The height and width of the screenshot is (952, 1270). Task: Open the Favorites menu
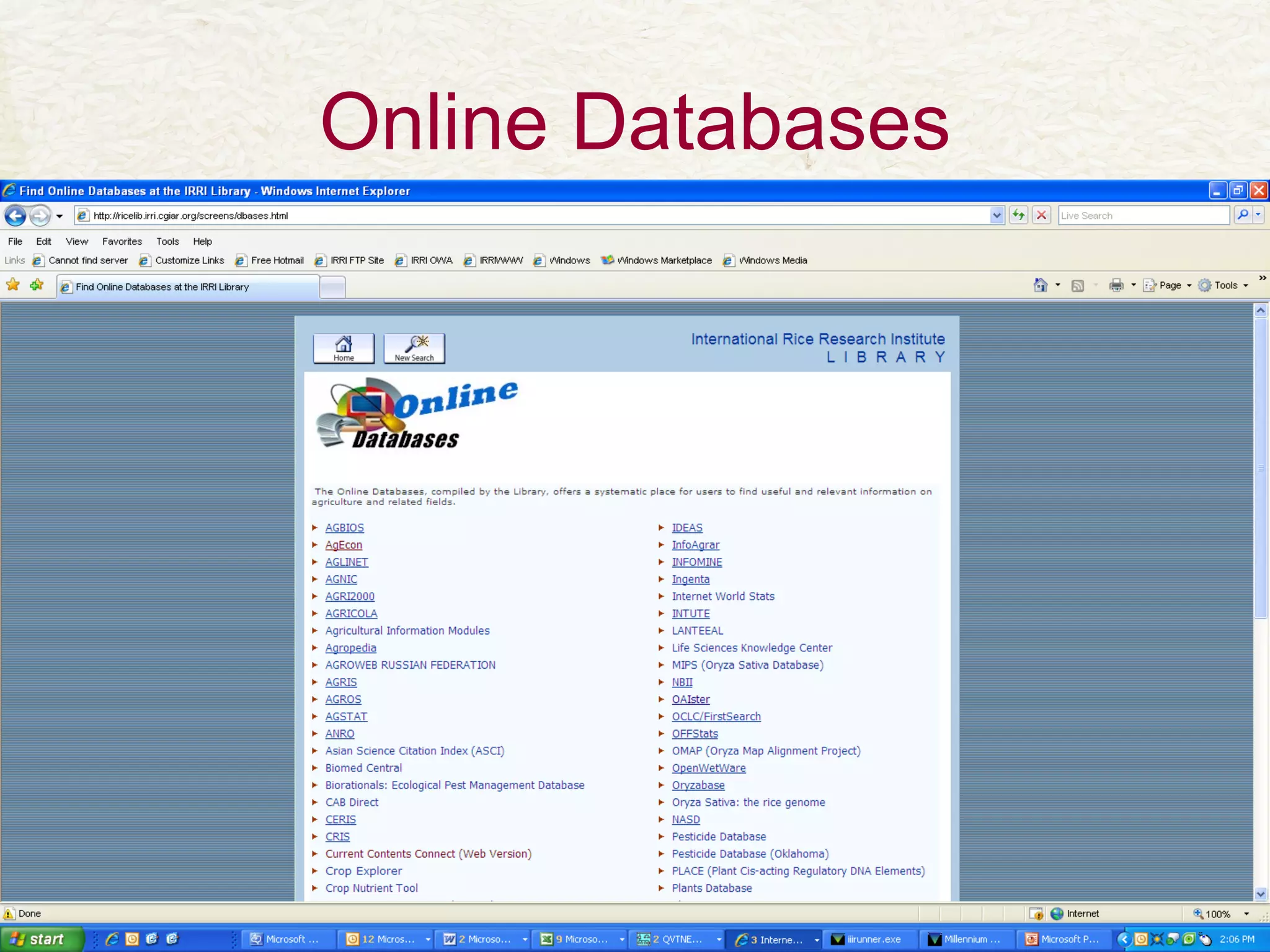(122, 242)
